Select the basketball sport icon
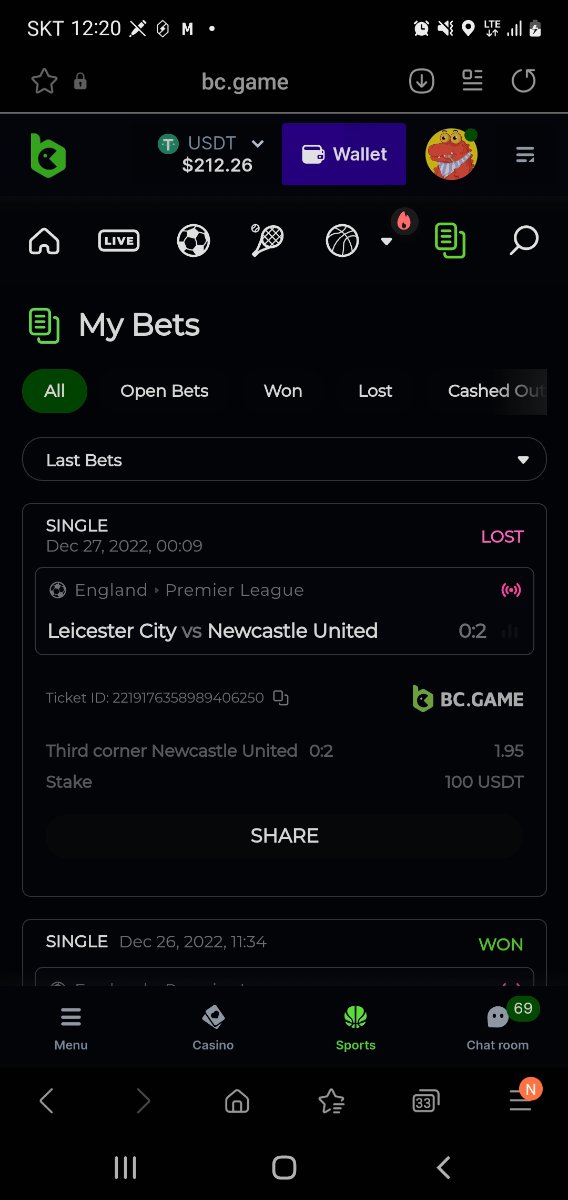The image size is (568, 1200). coord(342,241)
